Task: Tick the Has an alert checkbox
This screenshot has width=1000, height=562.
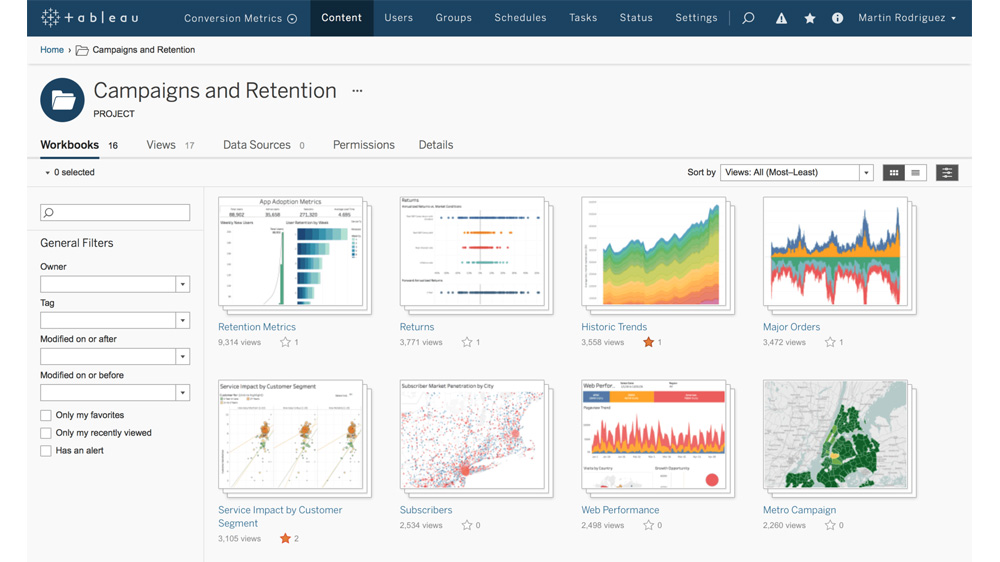Action: tap(46, 451)
